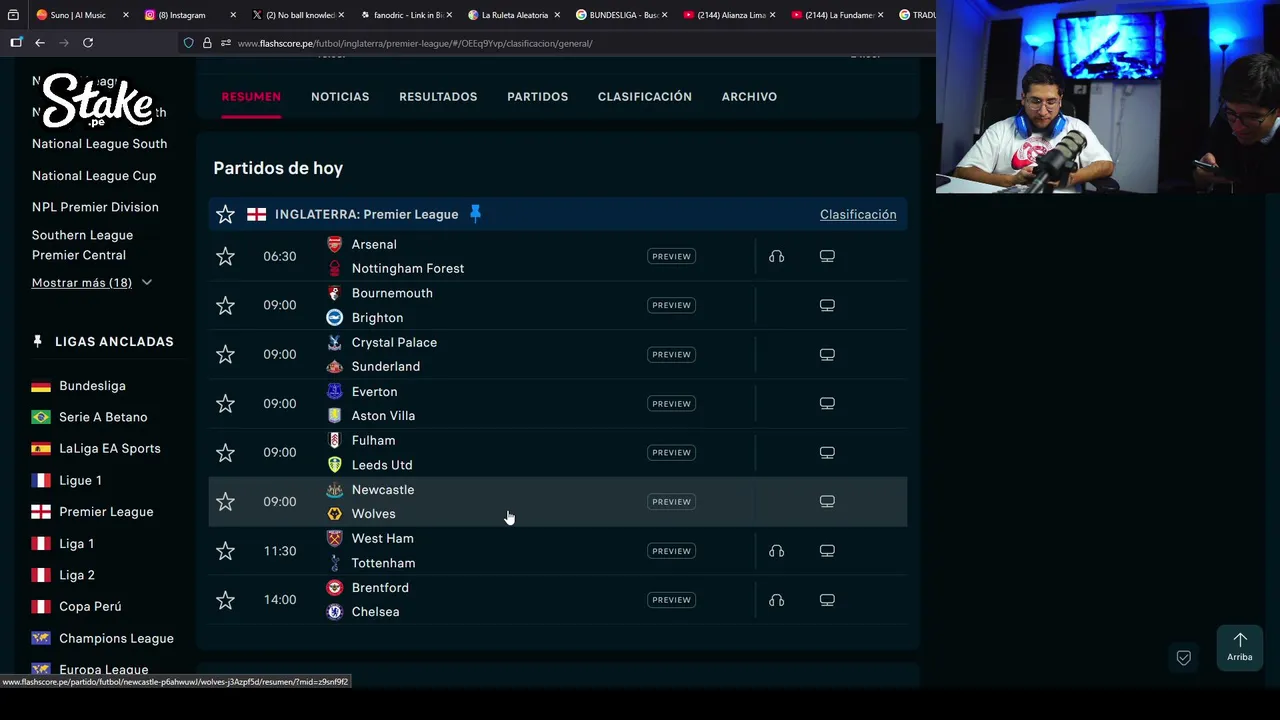Star the Fulham vs Leeds Utd match
Viewport: 1280px width, 720px height.
[x=225, y=452]
